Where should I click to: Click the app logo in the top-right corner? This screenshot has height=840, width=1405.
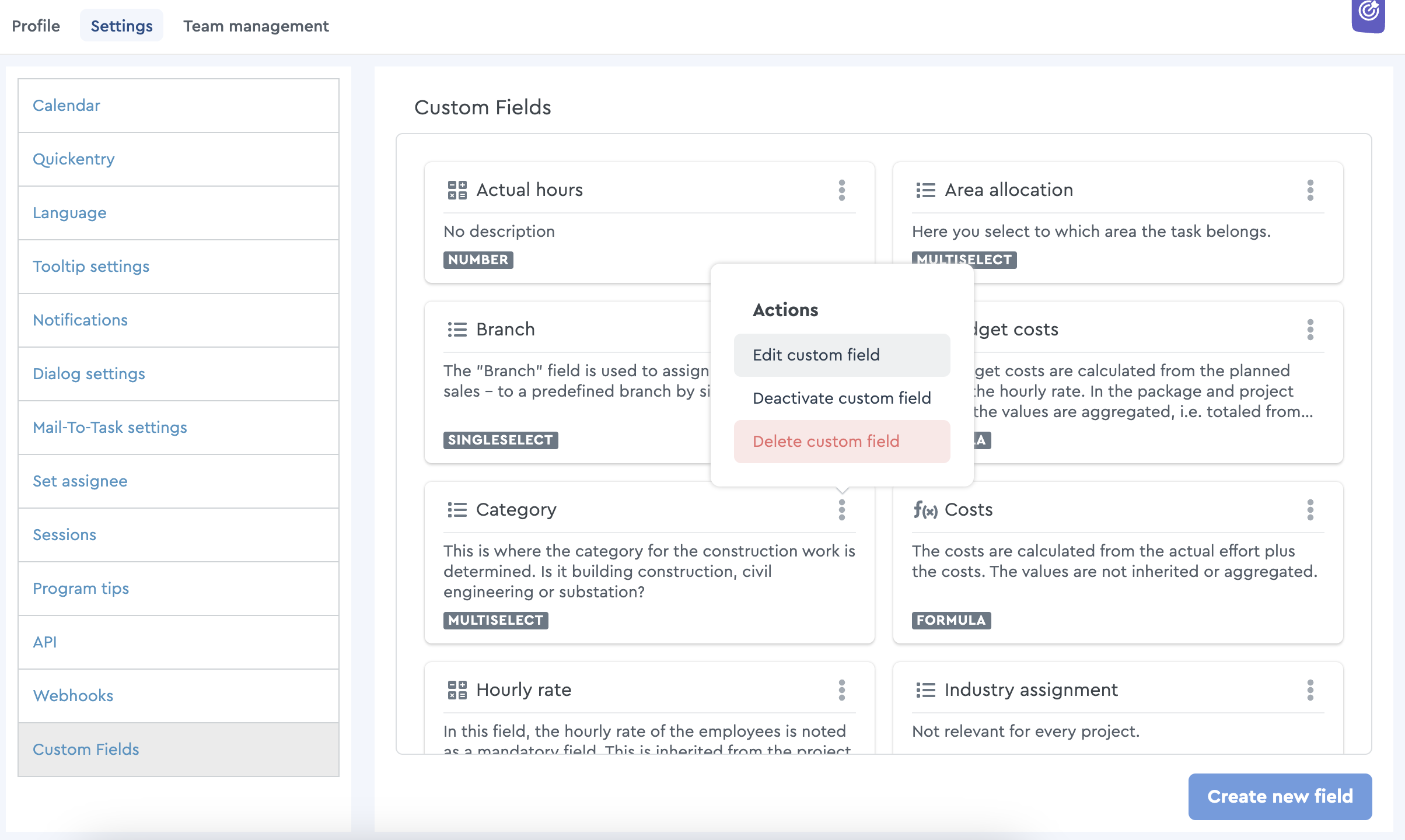click(1369, 16)
